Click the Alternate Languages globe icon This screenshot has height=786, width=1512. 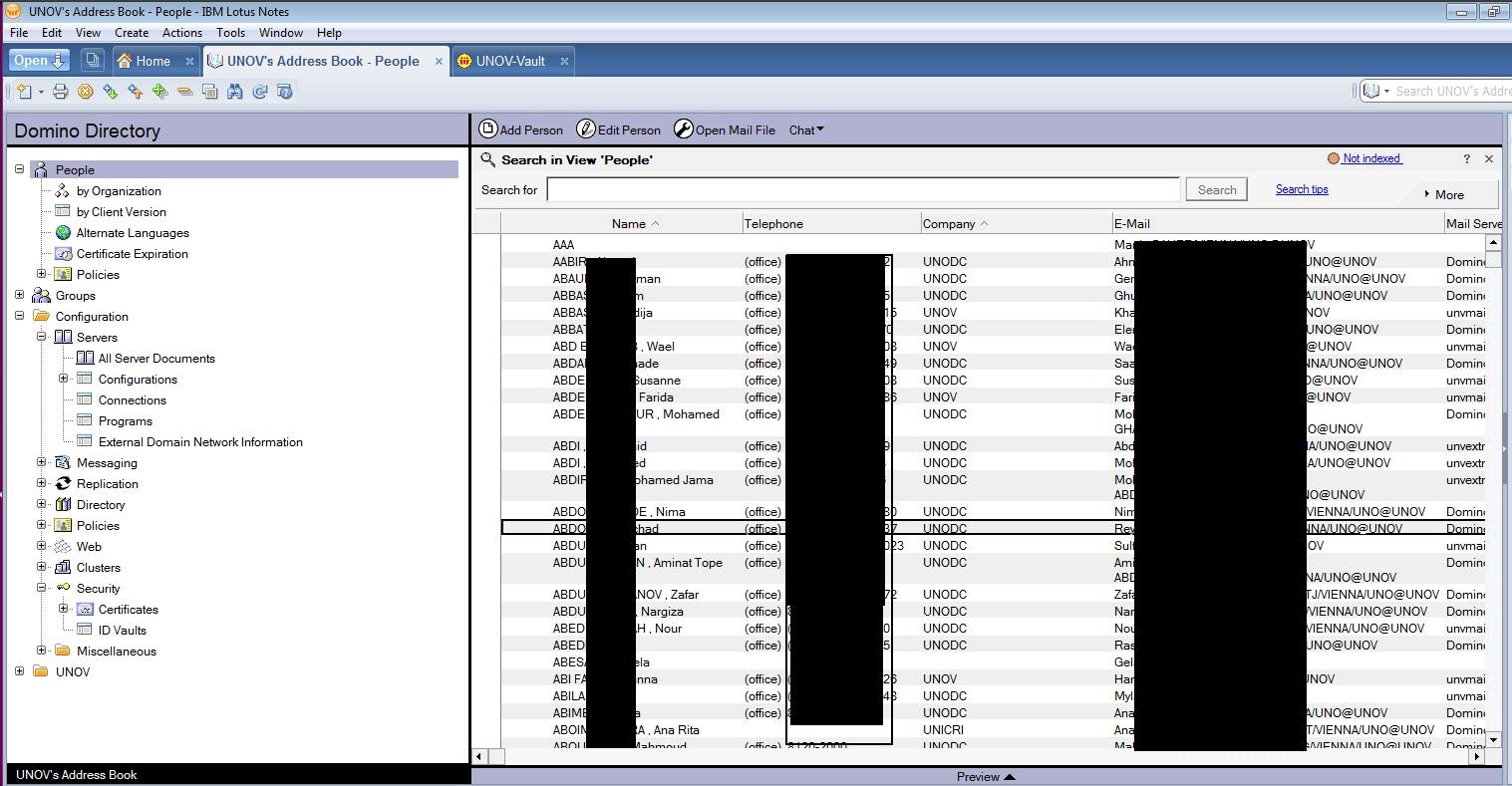(x=63, y=232)
